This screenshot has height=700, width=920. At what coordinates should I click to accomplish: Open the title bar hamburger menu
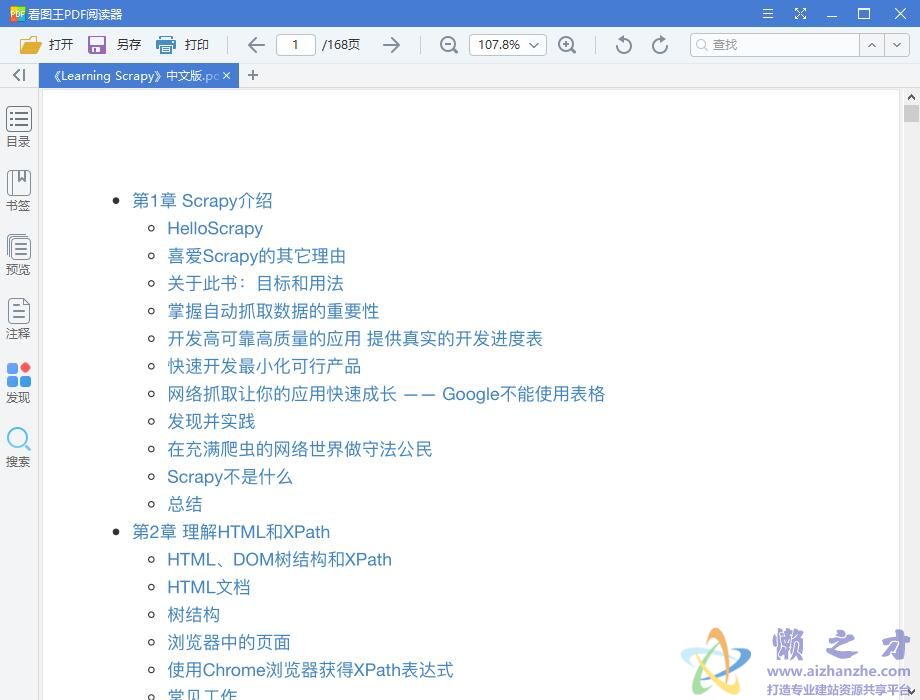[767, 13]
